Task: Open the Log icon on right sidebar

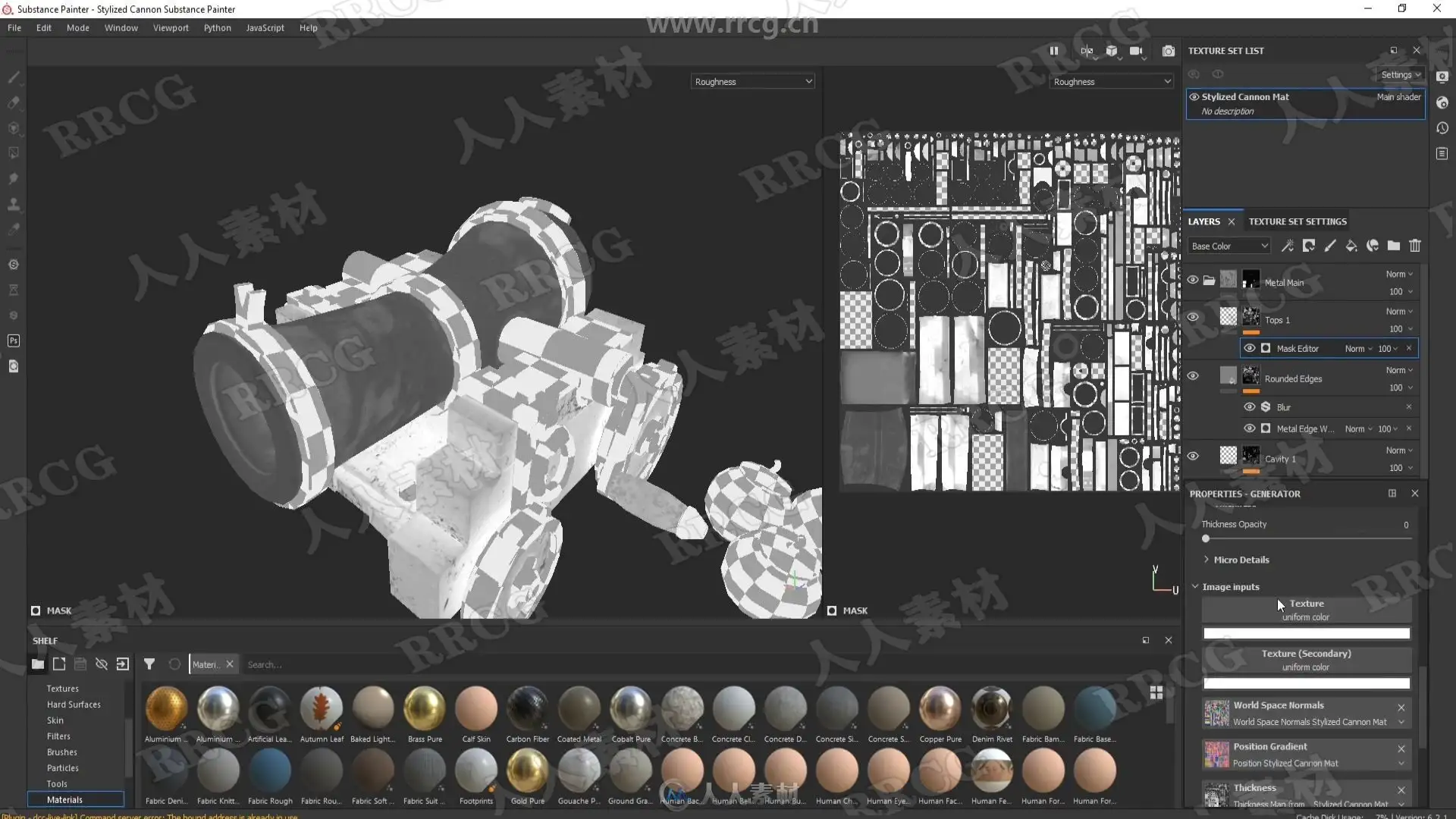Action: click(1442, 154)
